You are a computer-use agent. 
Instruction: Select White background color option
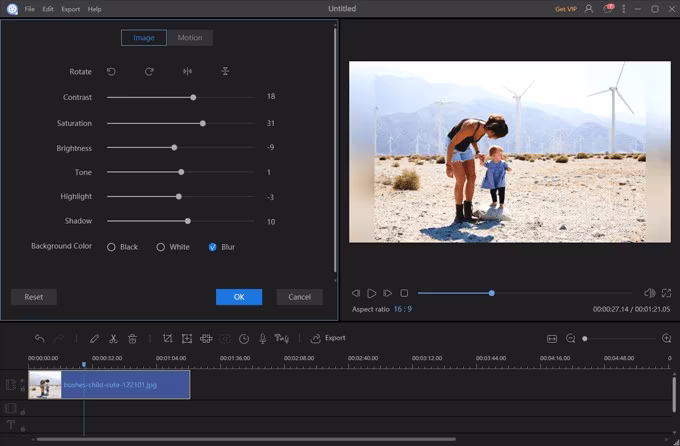pyautogui.click(x=160, y=247)
